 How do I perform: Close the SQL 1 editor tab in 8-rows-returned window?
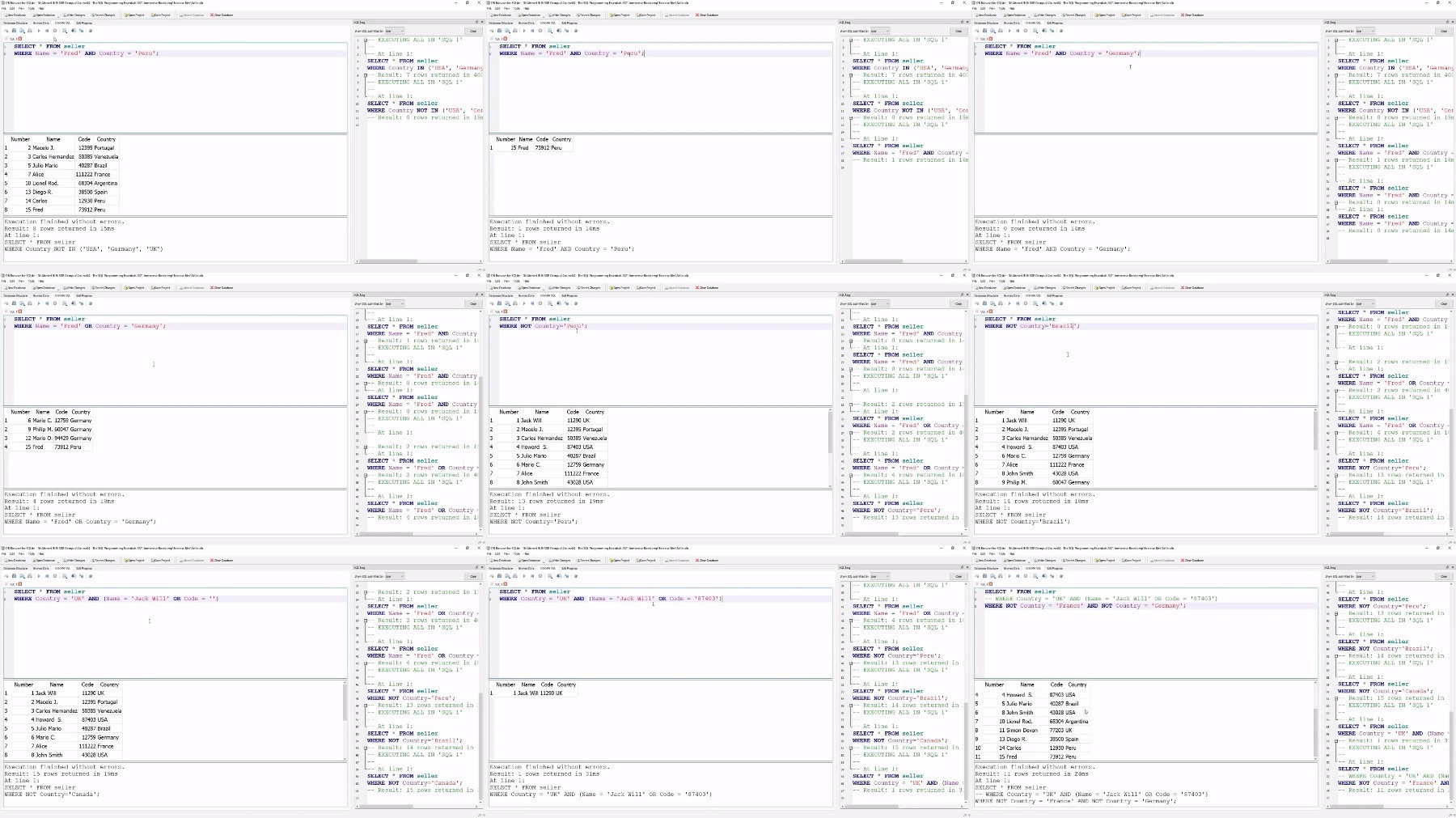tap(20, 39)
